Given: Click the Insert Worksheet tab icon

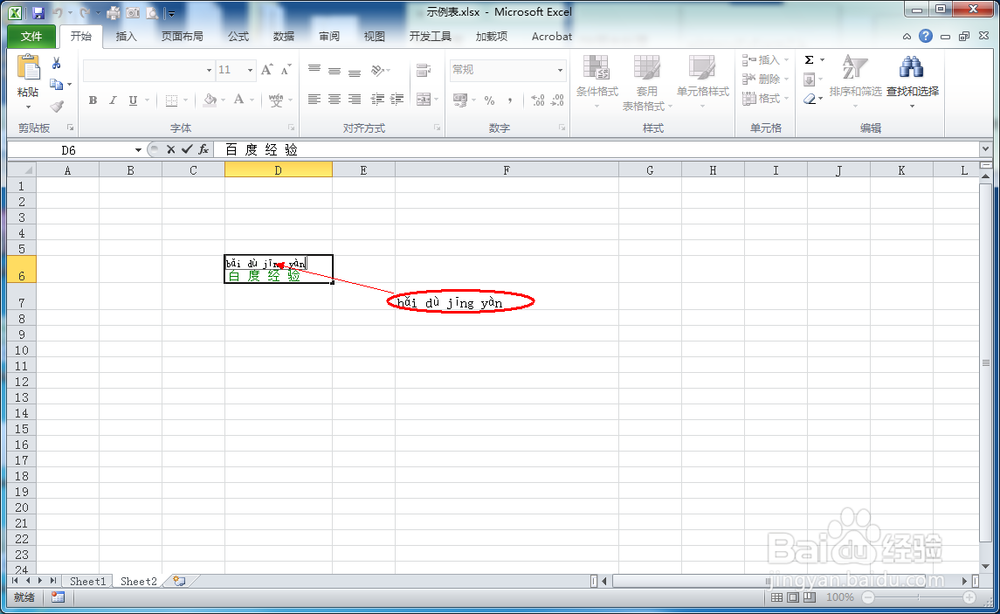Looking at the screenshot, I should click(x=180, y=581).
